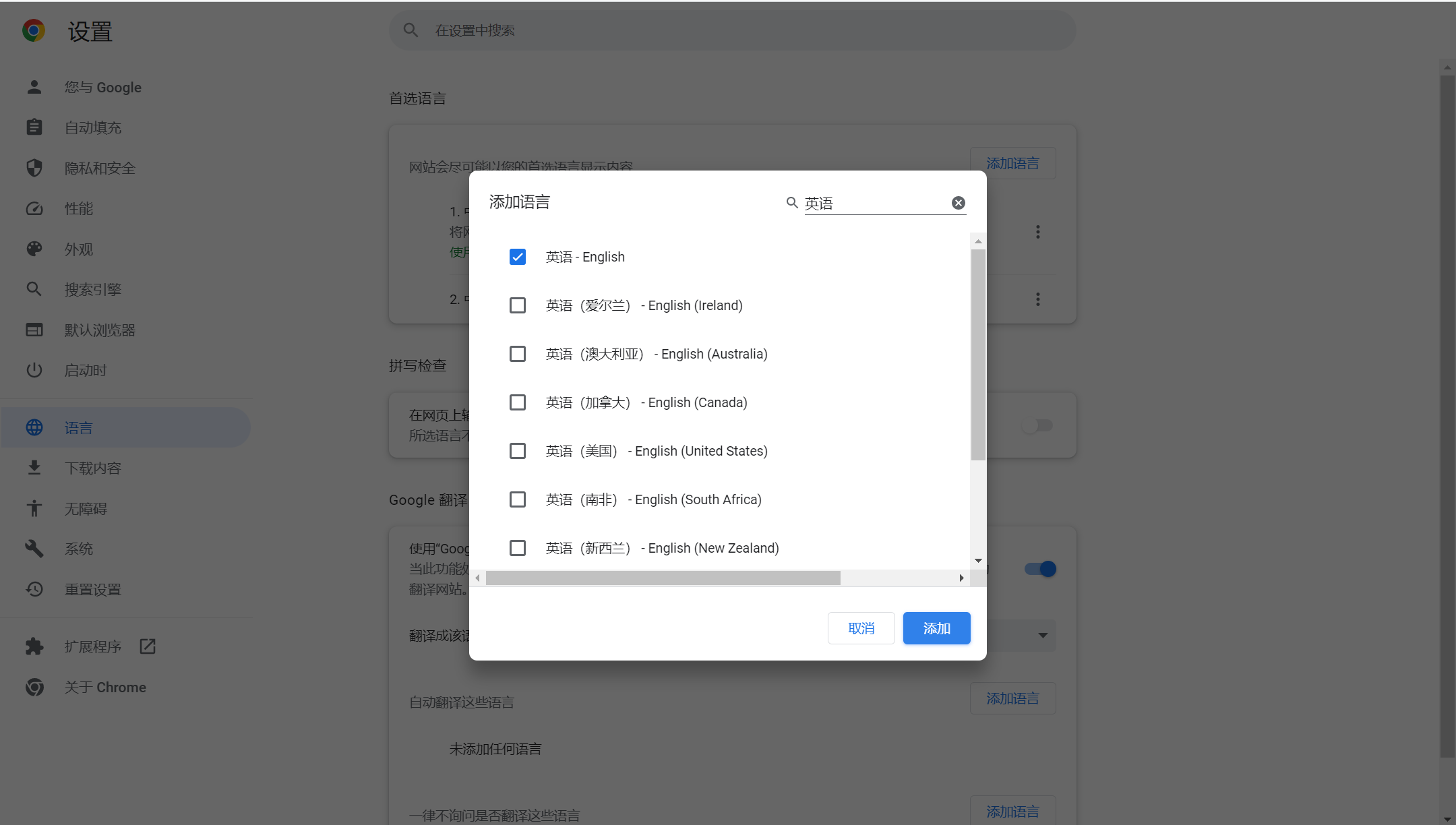Click 添加 add button in dialog
Screen dimensions: 1456x825
(x=936, y=627)
